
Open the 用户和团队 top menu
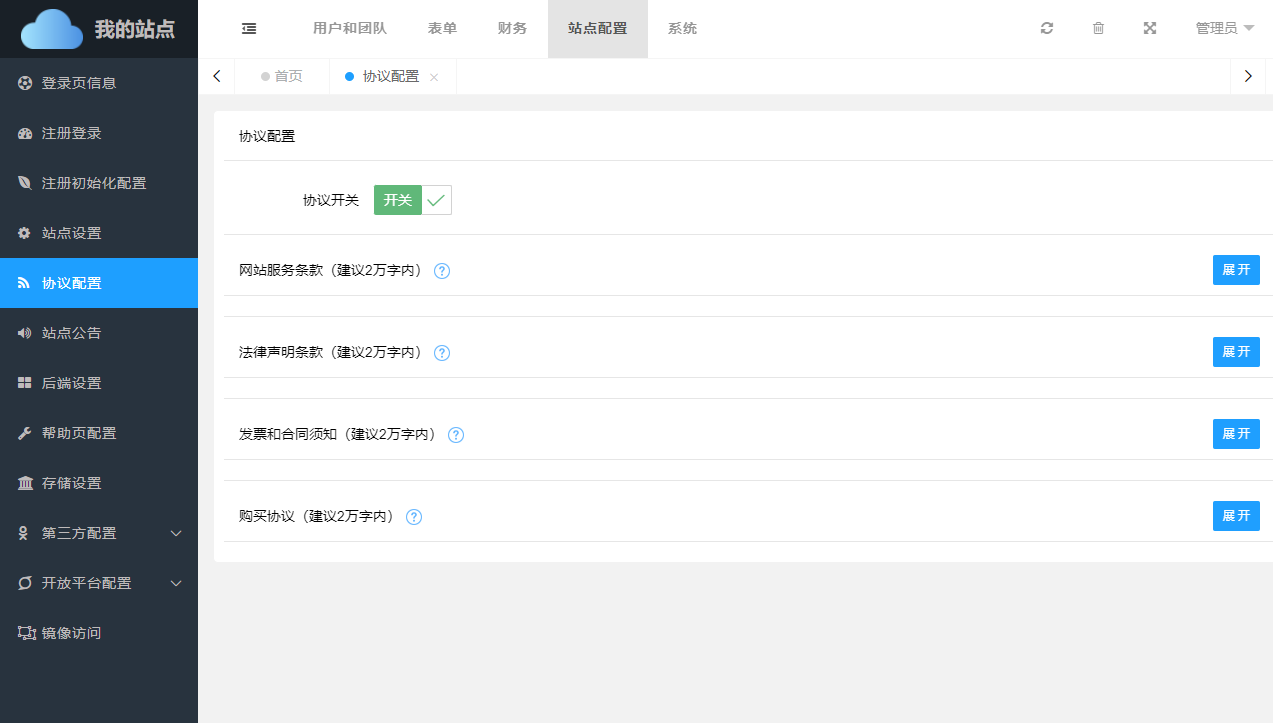coord(350,29)
